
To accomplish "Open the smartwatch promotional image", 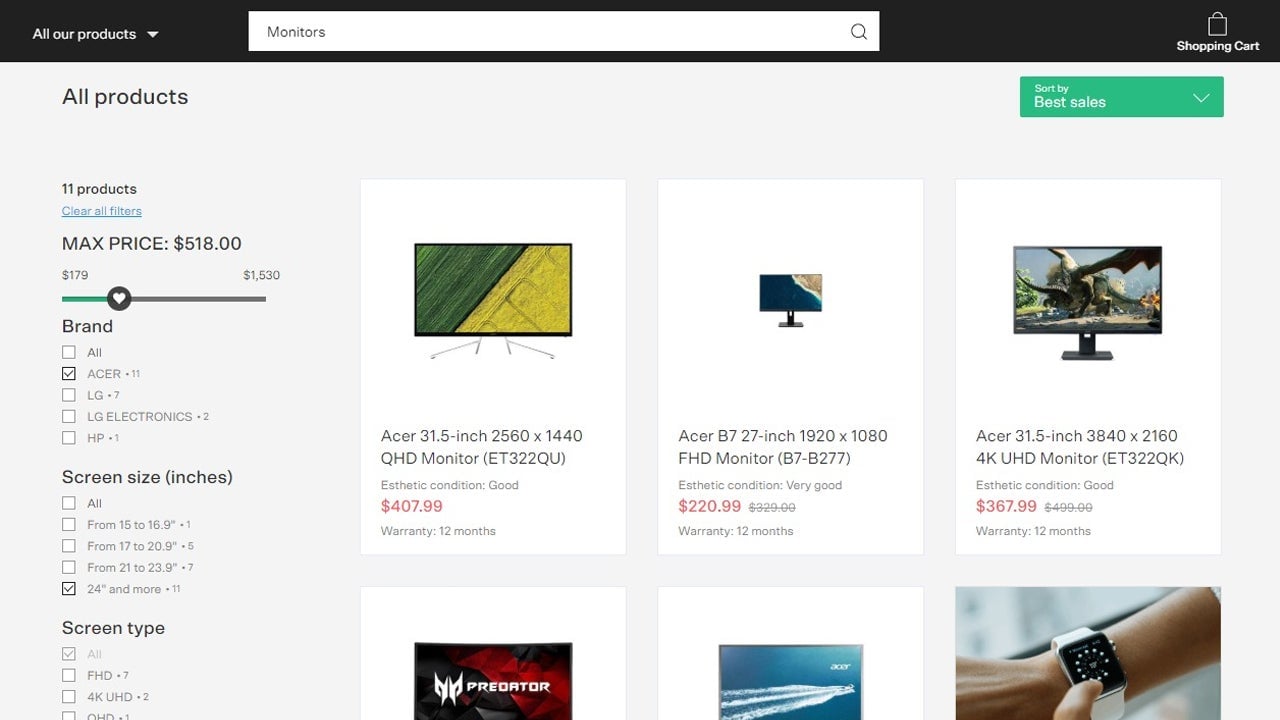I will click(1088, 653).
